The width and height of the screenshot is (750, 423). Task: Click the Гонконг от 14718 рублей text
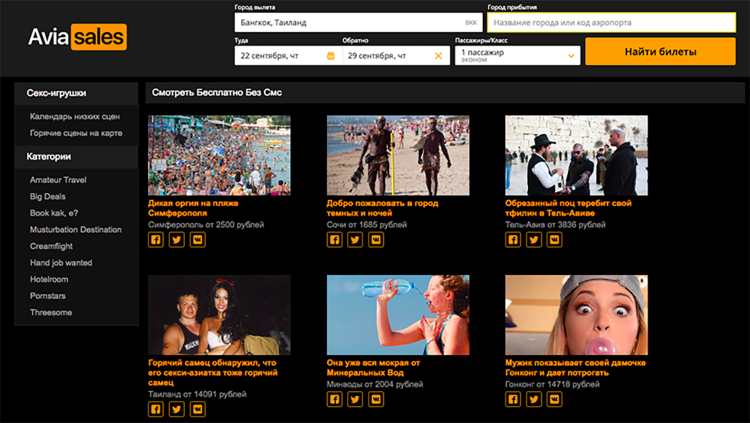click(552, 384)
